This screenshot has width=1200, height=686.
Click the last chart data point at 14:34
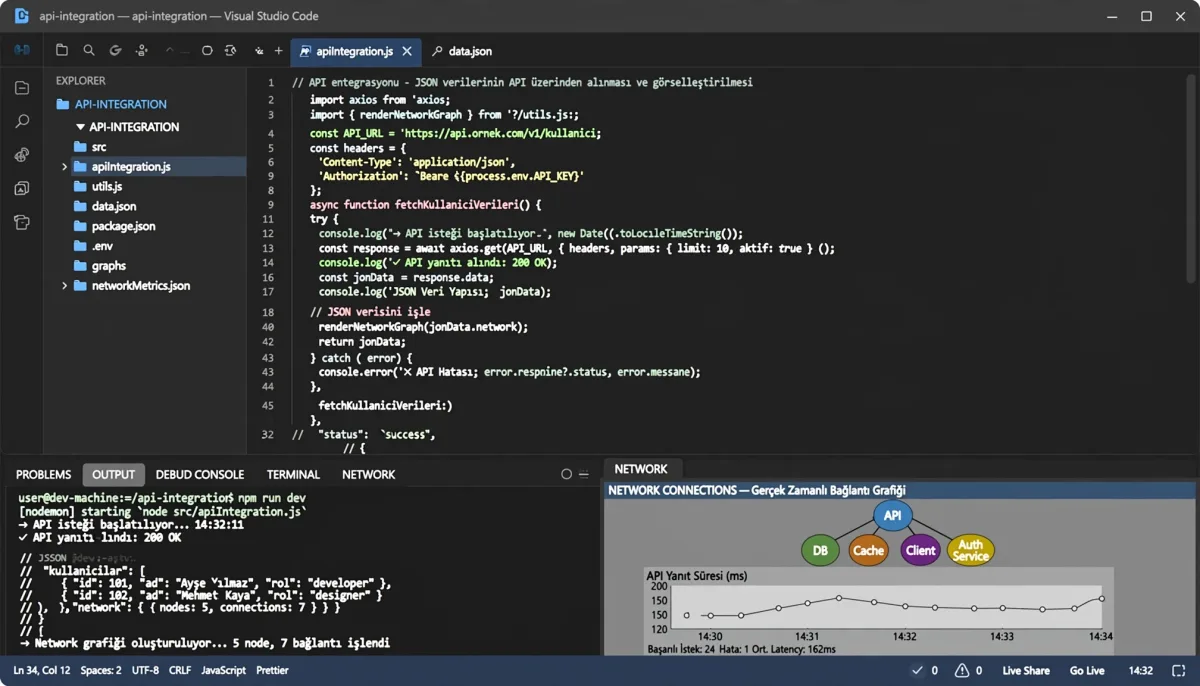pyautogui.click(x=1102, y=598)
